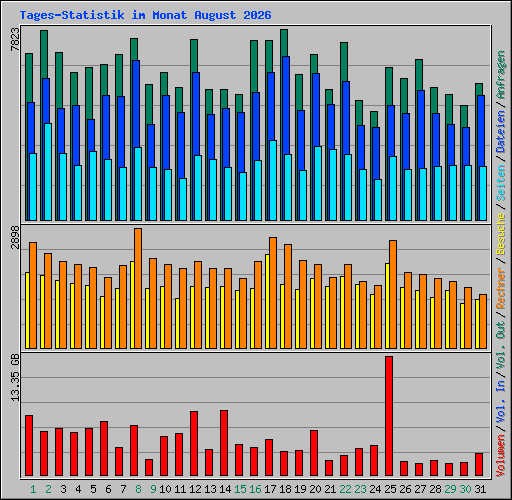
Task: Click day label 8 on the axis
Action: point(138,489)
